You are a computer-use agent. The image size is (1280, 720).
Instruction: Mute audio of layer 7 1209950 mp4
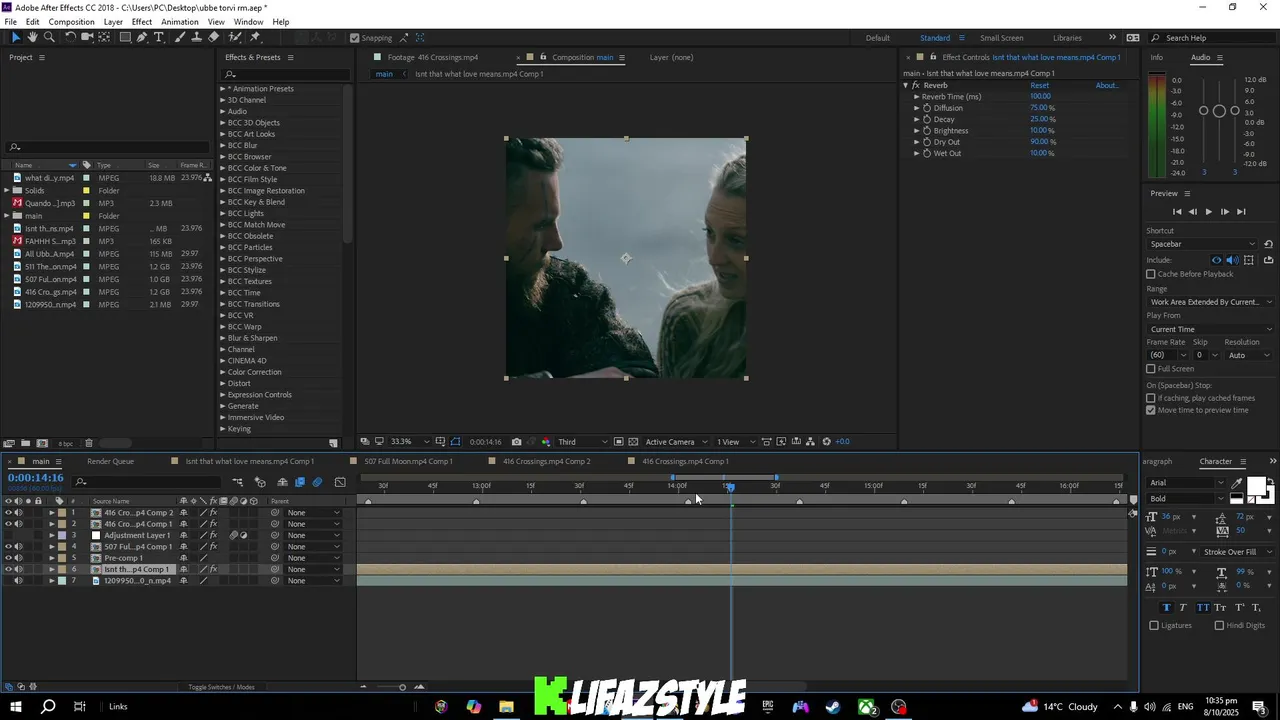[18, 581]
